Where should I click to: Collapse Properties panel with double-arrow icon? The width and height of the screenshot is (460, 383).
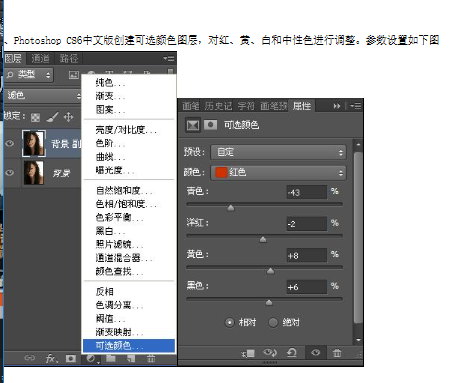click(x=337, y=106)
